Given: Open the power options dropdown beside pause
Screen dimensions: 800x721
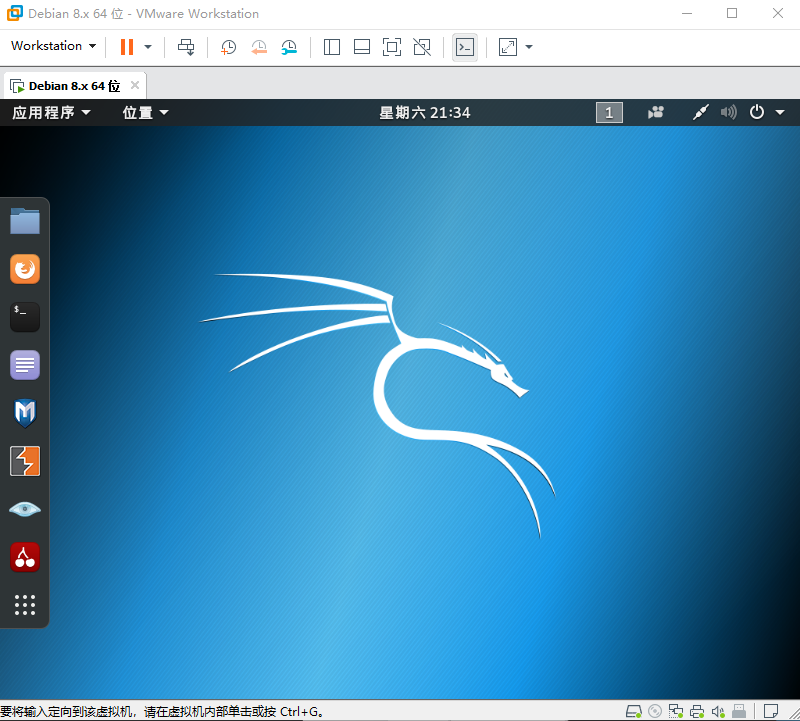Looking at the screenshot, I should click(x=148, y=47).
